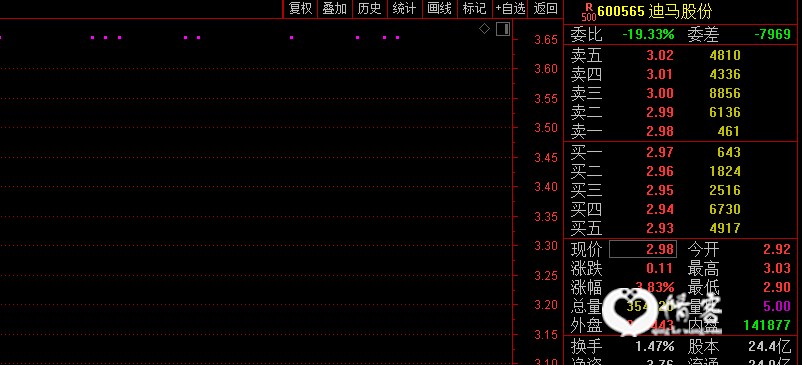802x365 pixels.
Task: Select the 现价 2.98 boxed field
Action: [x=643, y=249]
